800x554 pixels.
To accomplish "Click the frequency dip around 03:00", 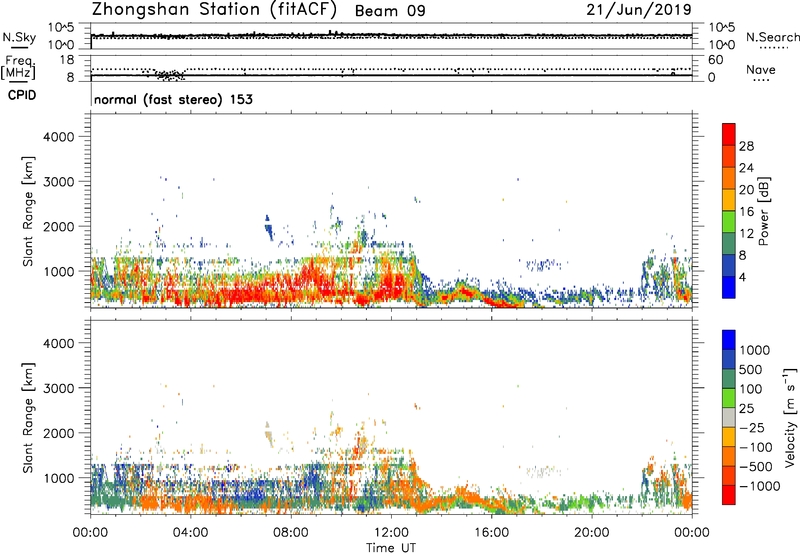I will pos(169,75).
